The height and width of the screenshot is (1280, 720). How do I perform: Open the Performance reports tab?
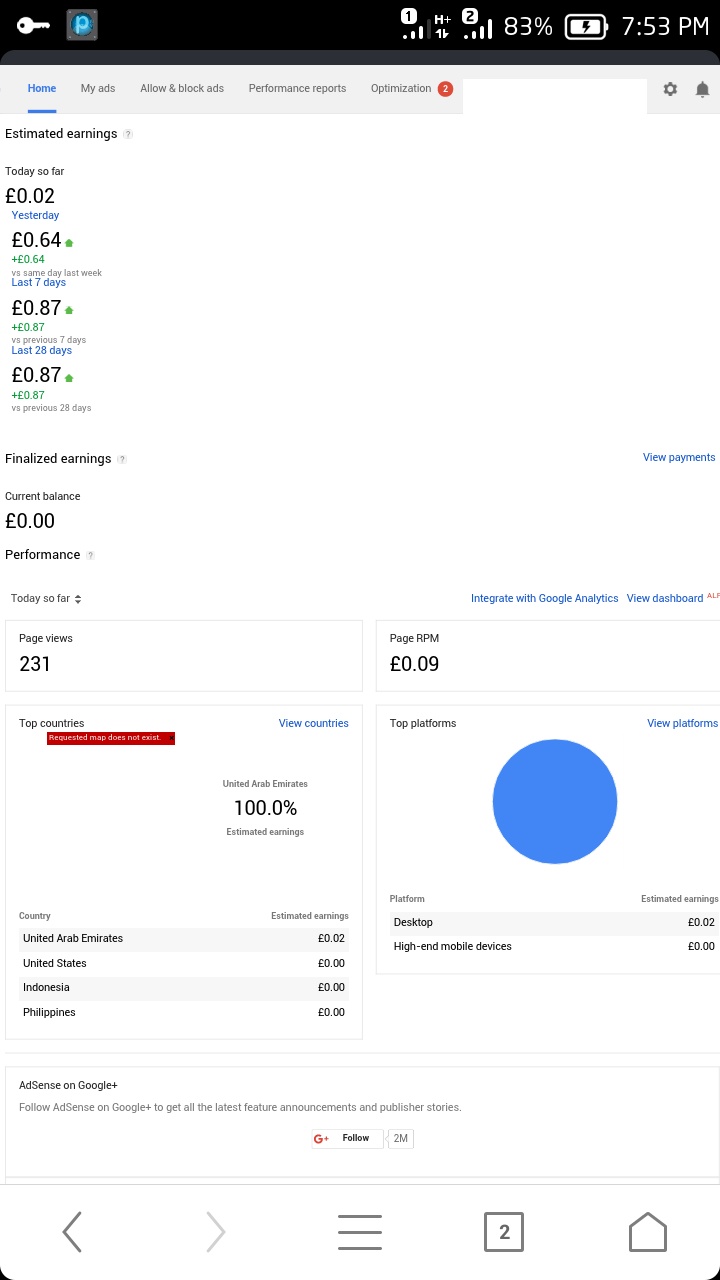297,88
